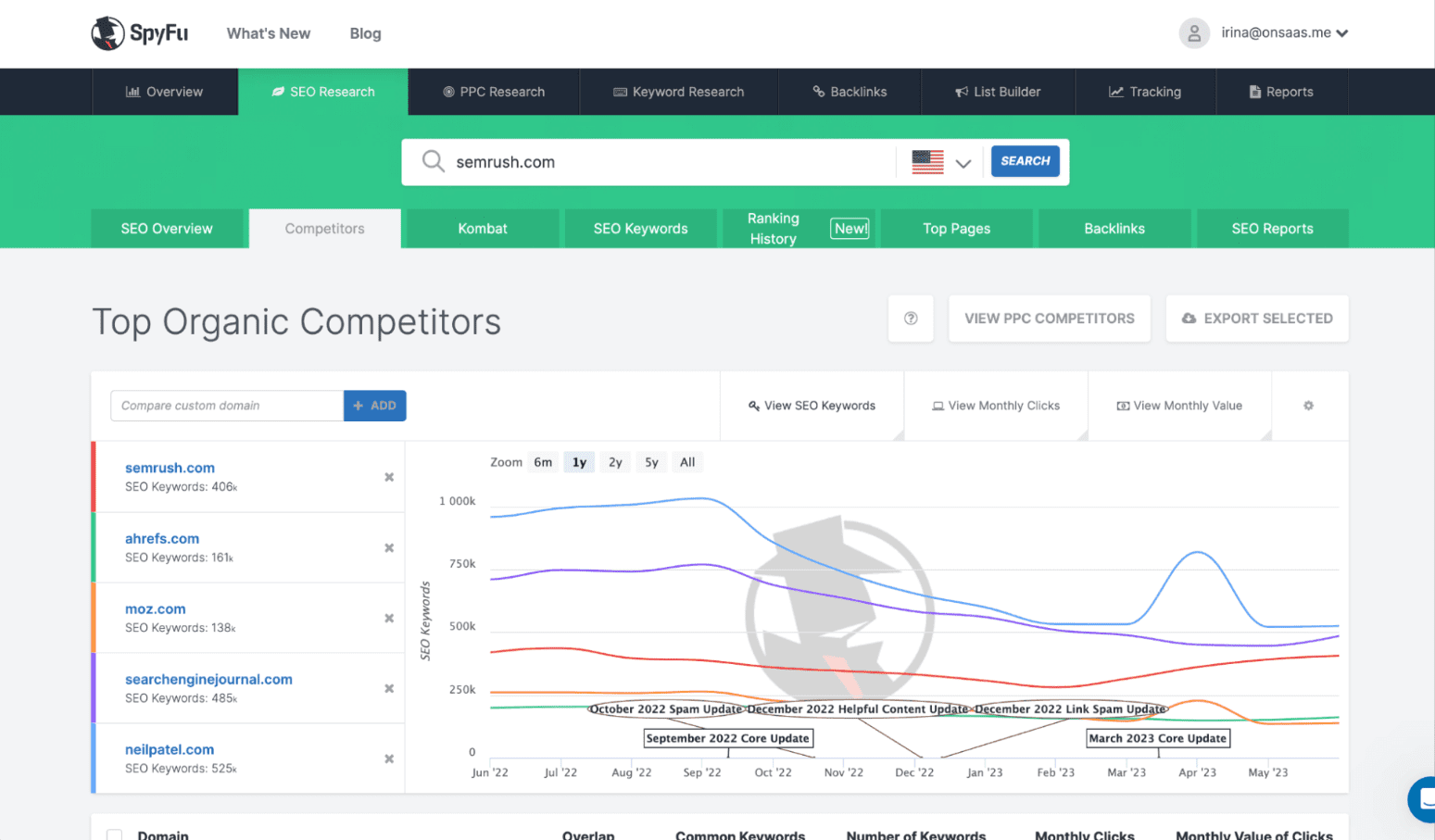The width and height of the screenshot is (1435, 840).
Task: Set chart zoom to 2y
Action: 615,462
